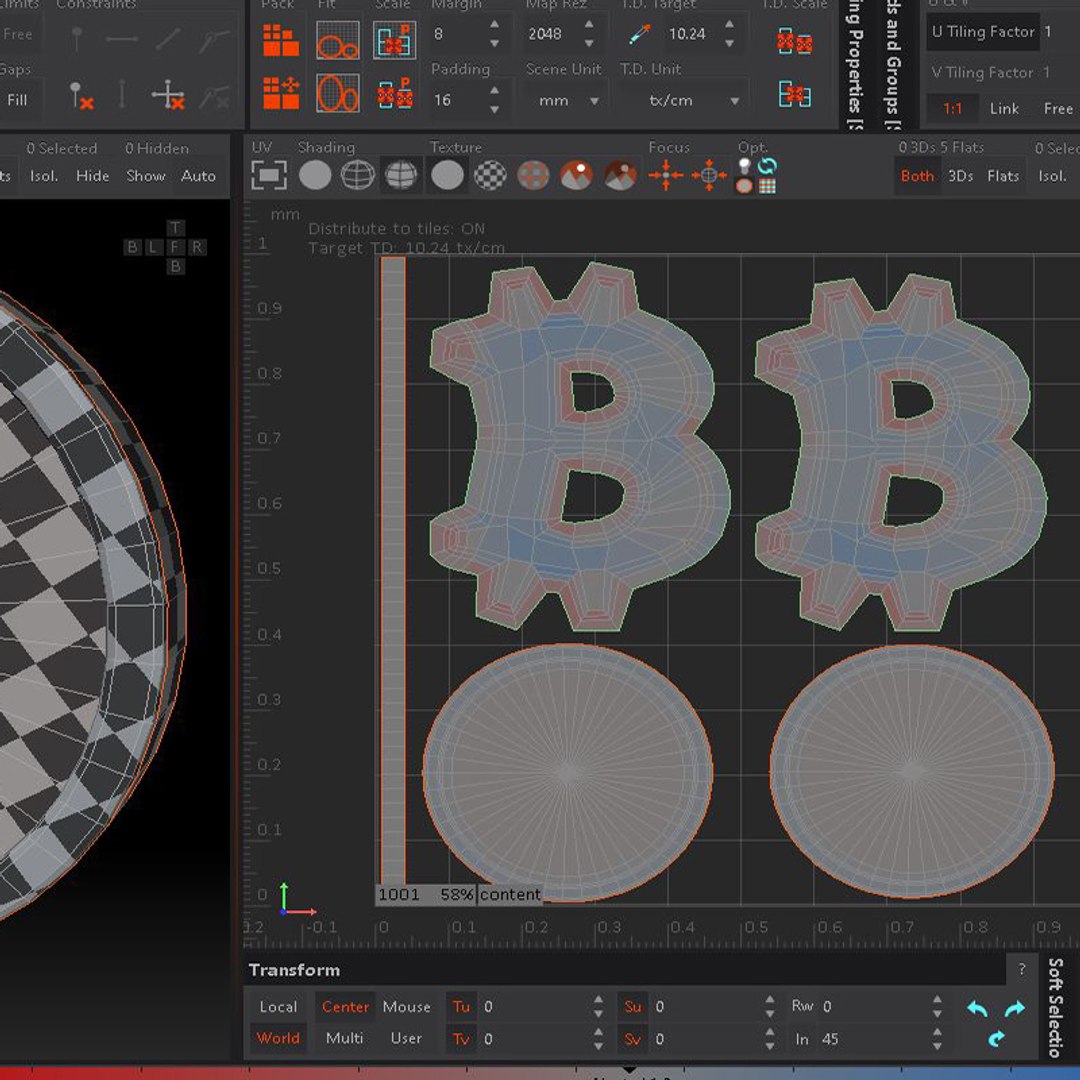Viewport: 1080px width, 1080px height.
Task: Click the lower T.D. Scale icon
Action: pos(794,94)
